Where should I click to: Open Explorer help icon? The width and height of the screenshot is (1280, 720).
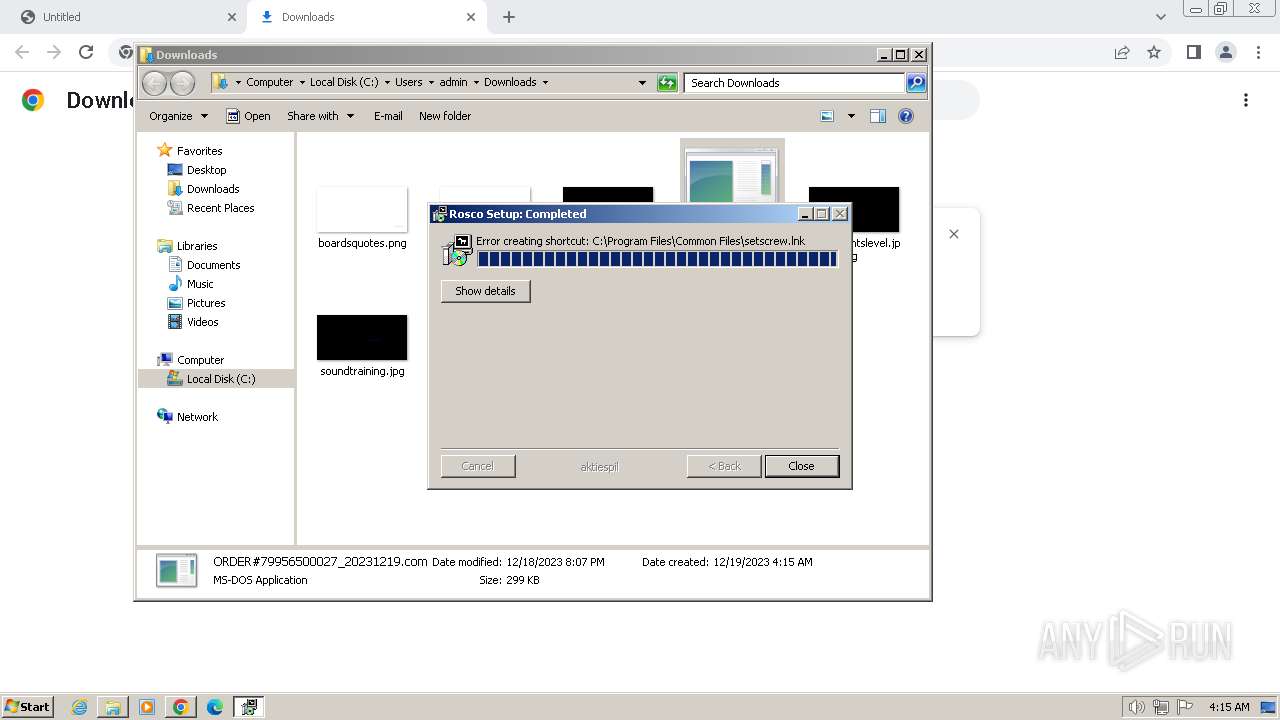(x=906, y=116)
